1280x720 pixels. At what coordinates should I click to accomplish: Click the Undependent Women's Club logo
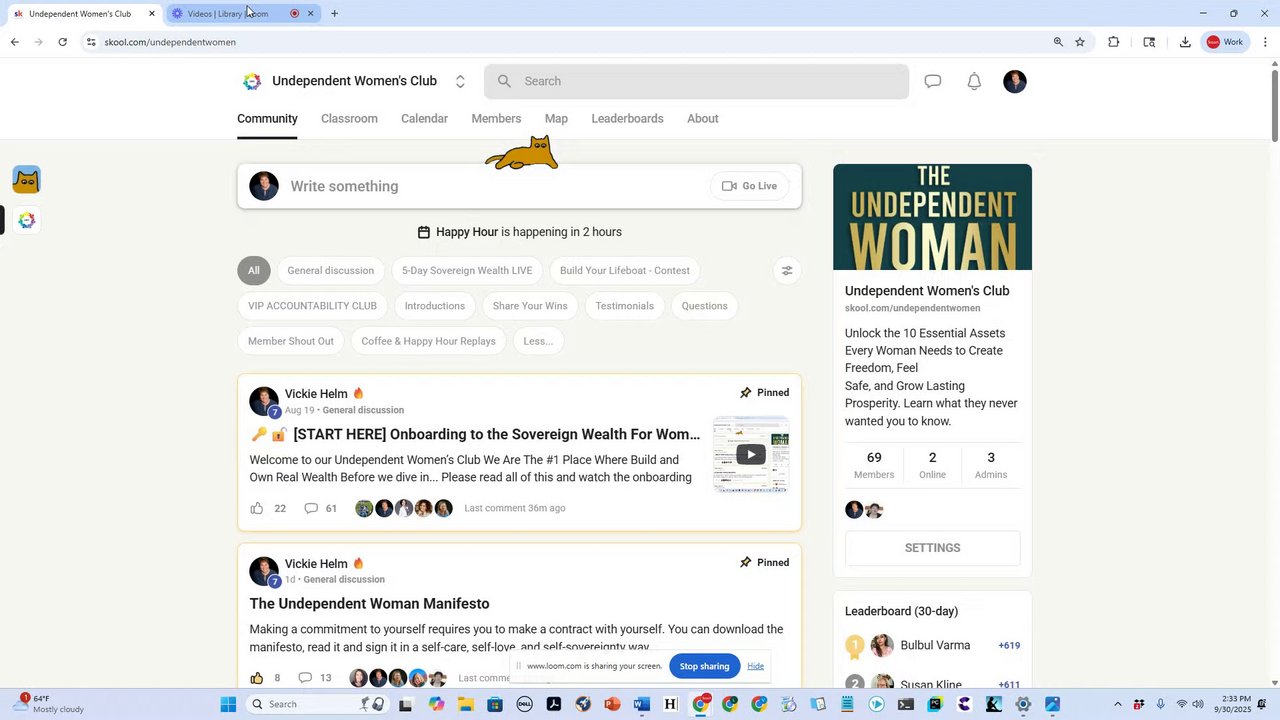(x=252, y=81)
